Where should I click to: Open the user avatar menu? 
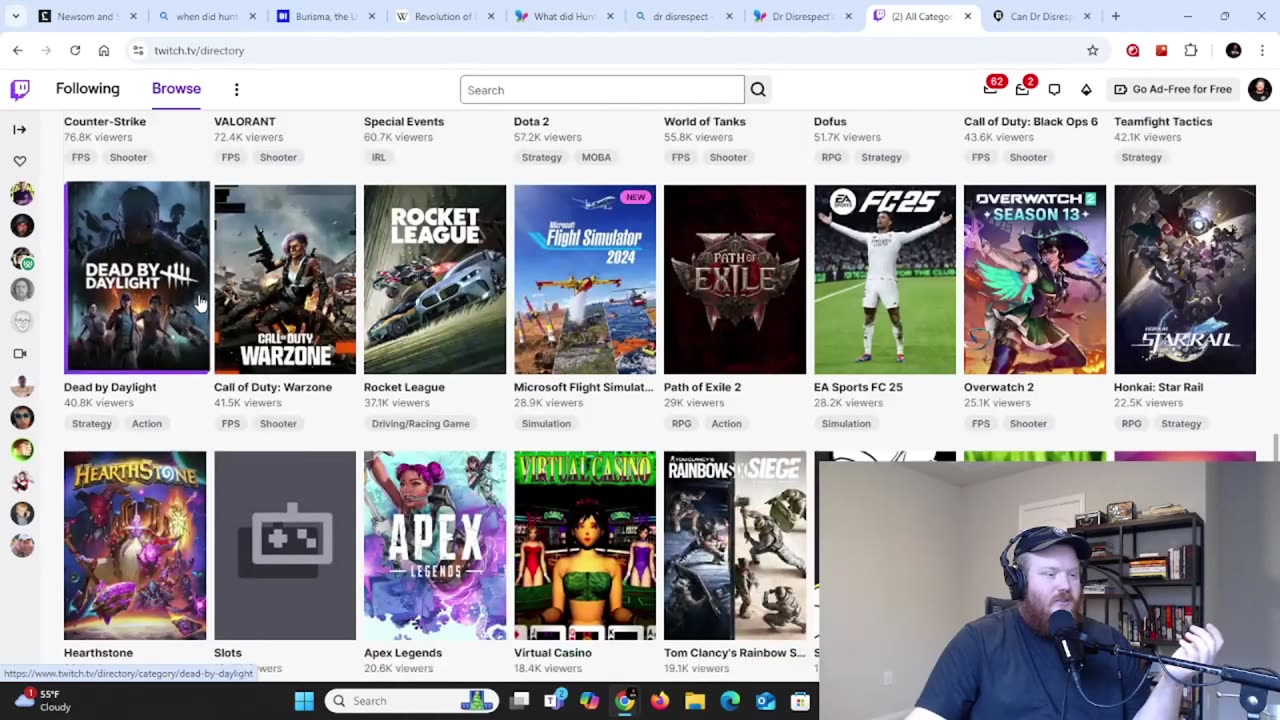pyautogui.click(x=1259, y=89)
